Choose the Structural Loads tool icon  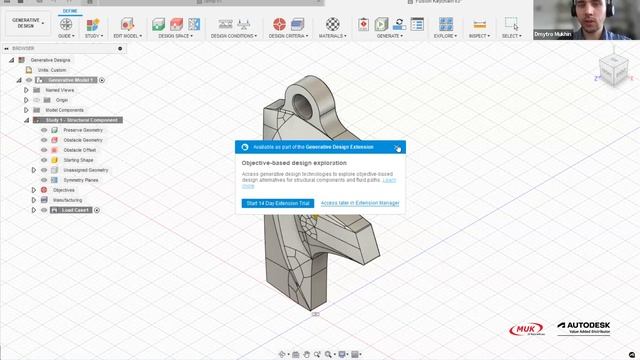[244, 24]
